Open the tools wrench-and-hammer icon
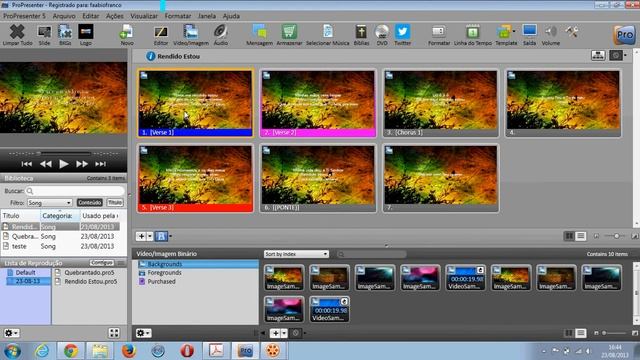 click(x=572, y=32)
